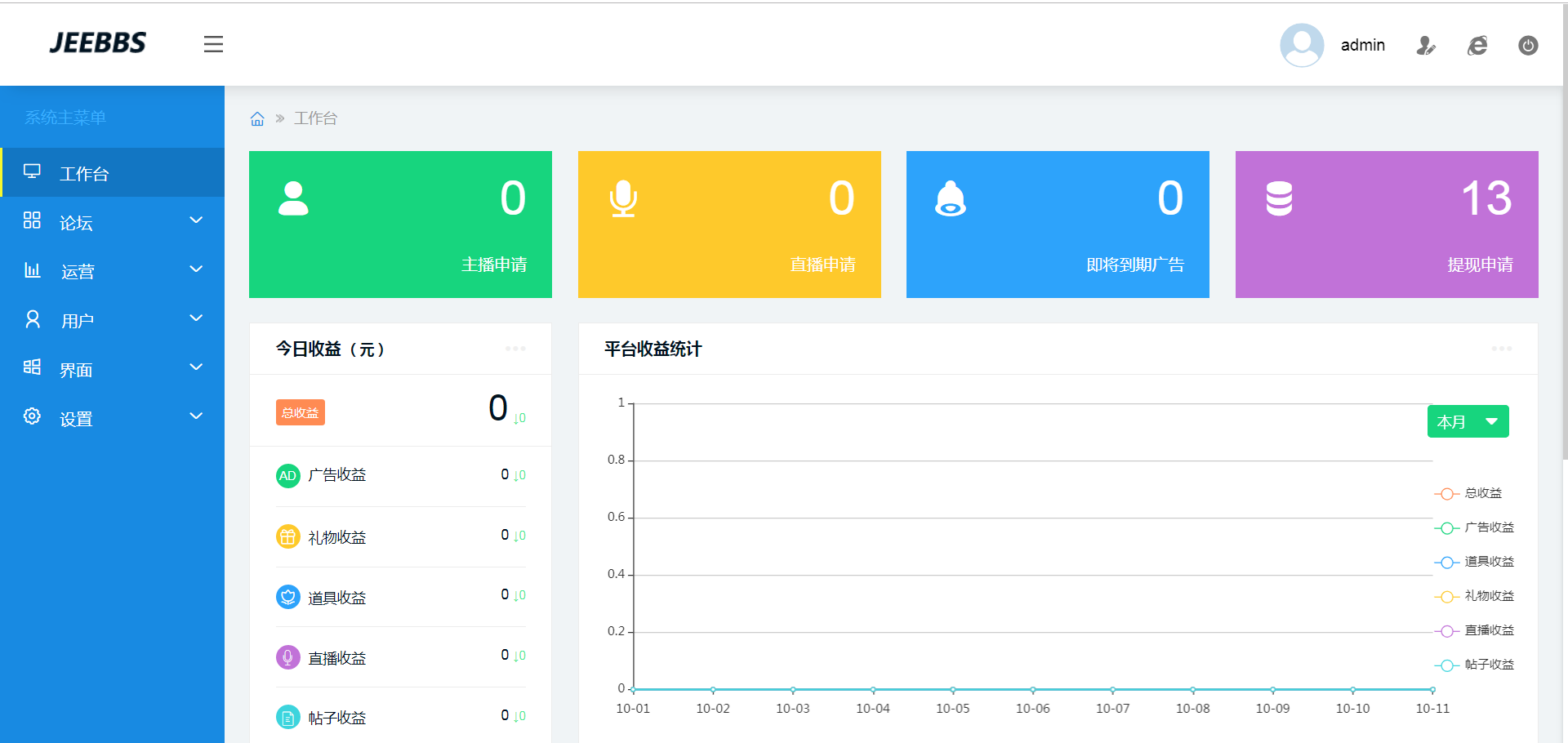Click the power logout icon
Image resolution: width=1568 pixels, height=743 pixels.
(x=1528, y=46)
